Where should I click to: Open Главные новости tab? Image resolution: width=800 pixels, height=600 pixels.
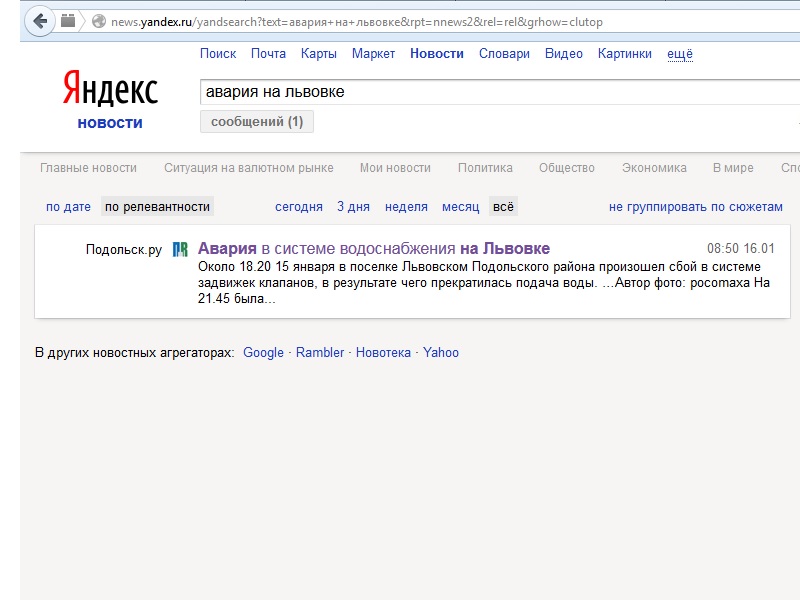click(88, 168)
